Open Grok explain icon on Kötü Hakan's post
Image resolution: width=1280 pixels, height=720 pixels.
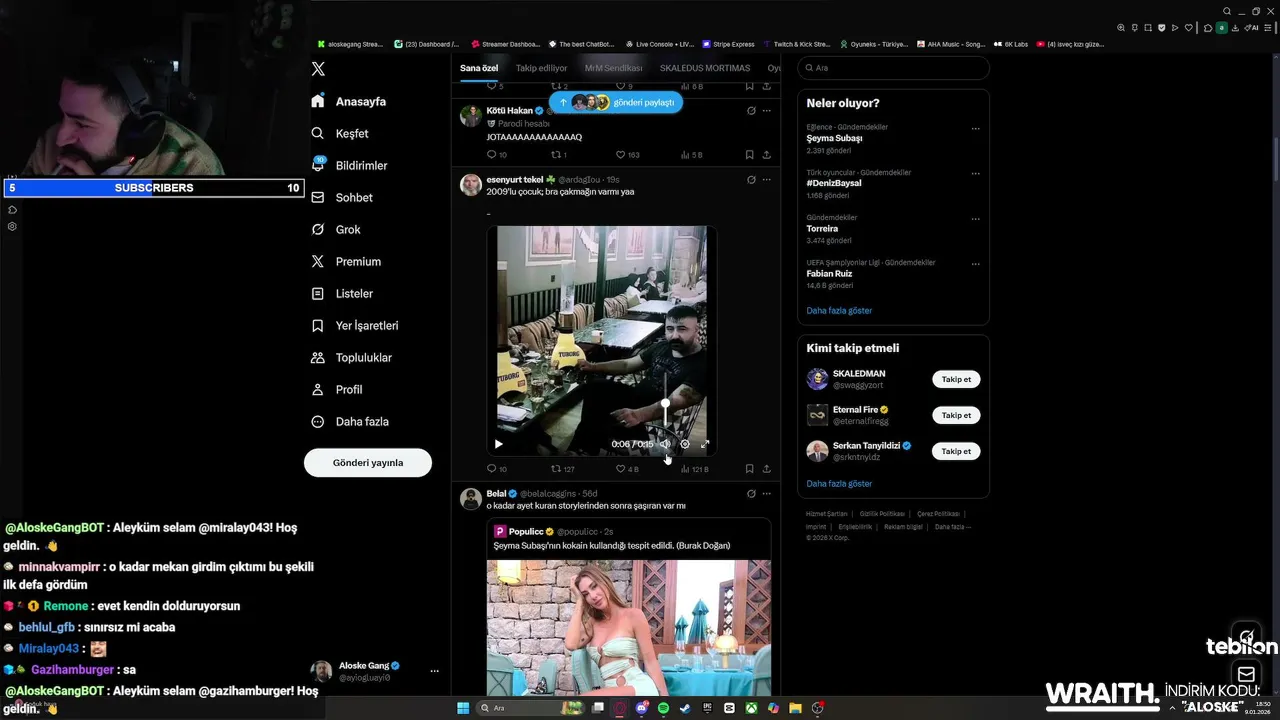pyautogui.click(x=751, y=111)
